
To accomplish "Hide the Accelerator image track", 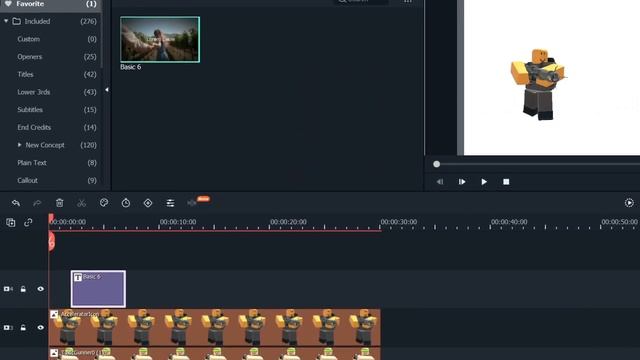I will 40,328.
